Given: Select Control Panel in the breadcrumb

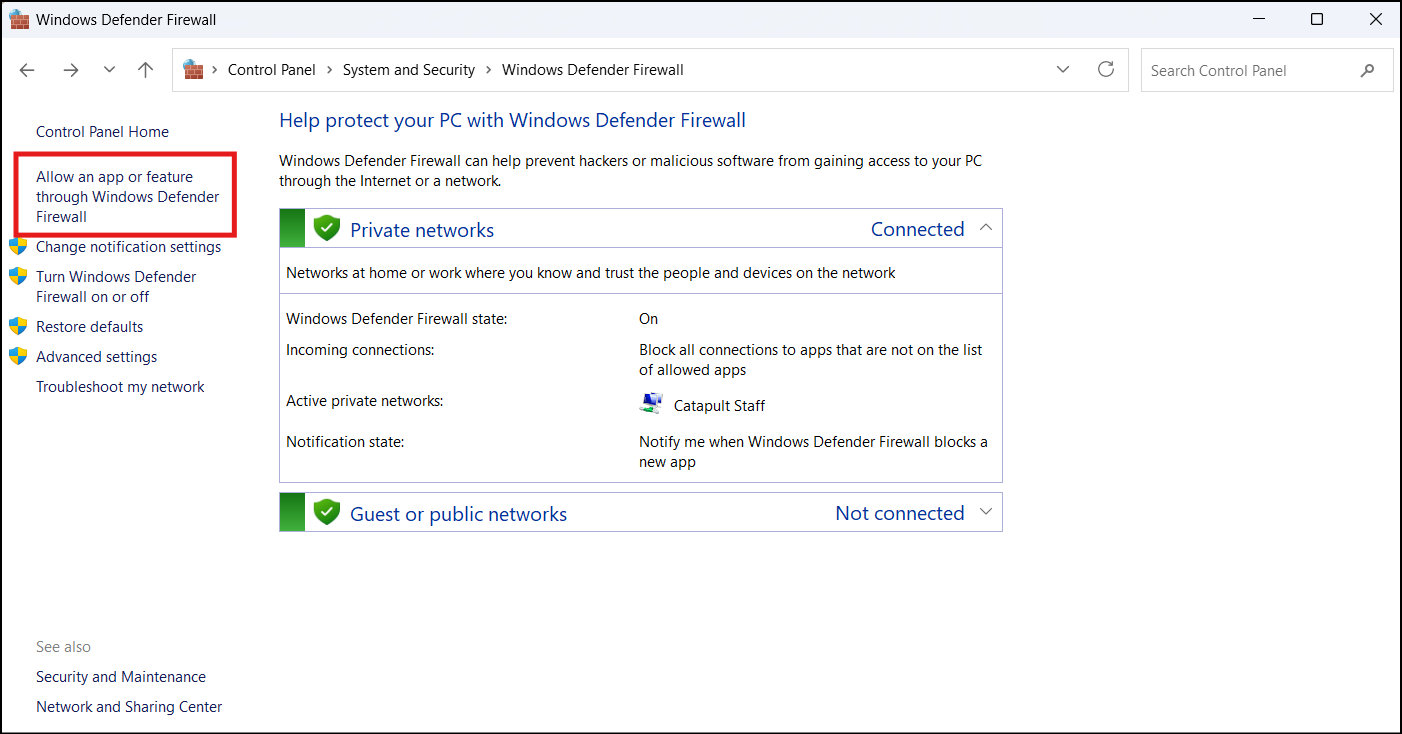Looking at the screenshot, I should tap(271, 70).
